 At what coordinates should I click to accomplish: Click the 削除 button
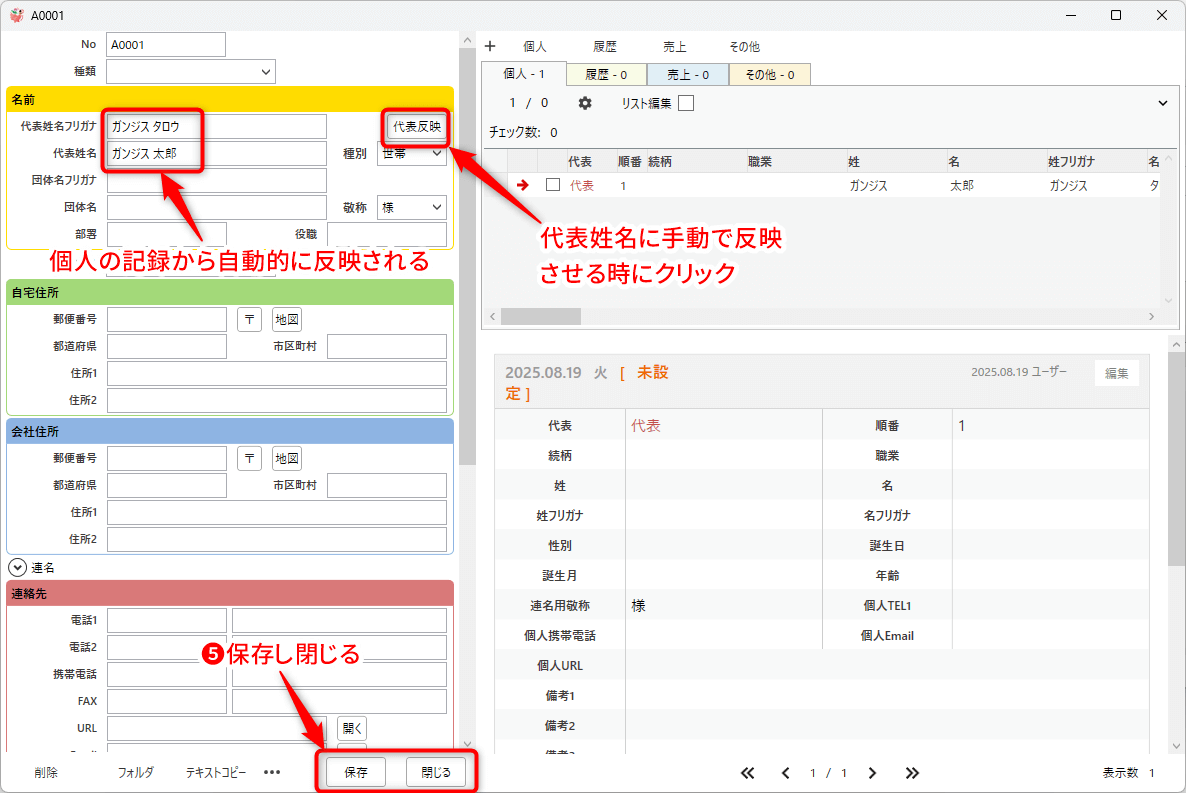click(x=46, y=773)
